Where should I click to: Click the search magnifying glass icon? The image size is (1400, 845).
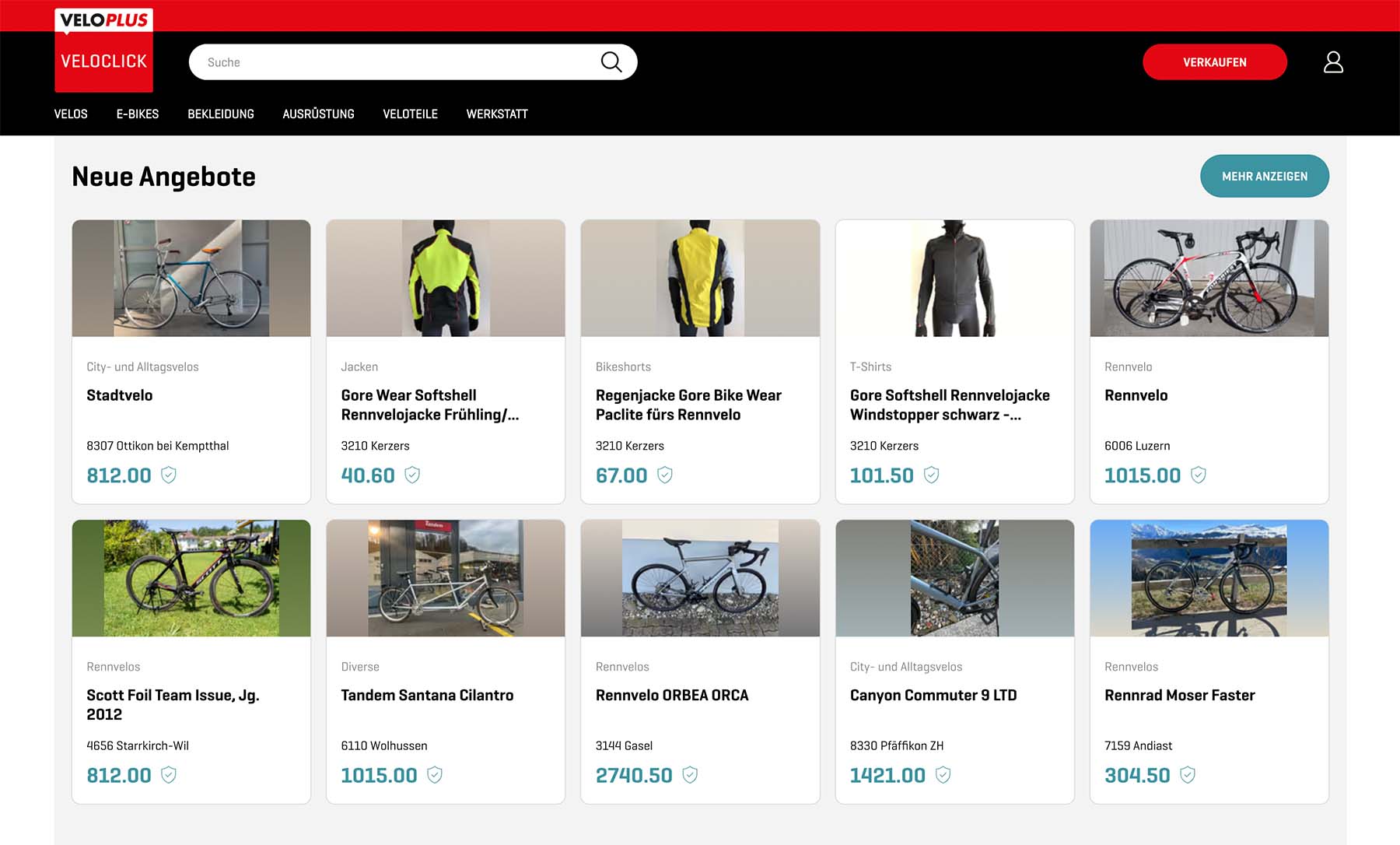611,62
